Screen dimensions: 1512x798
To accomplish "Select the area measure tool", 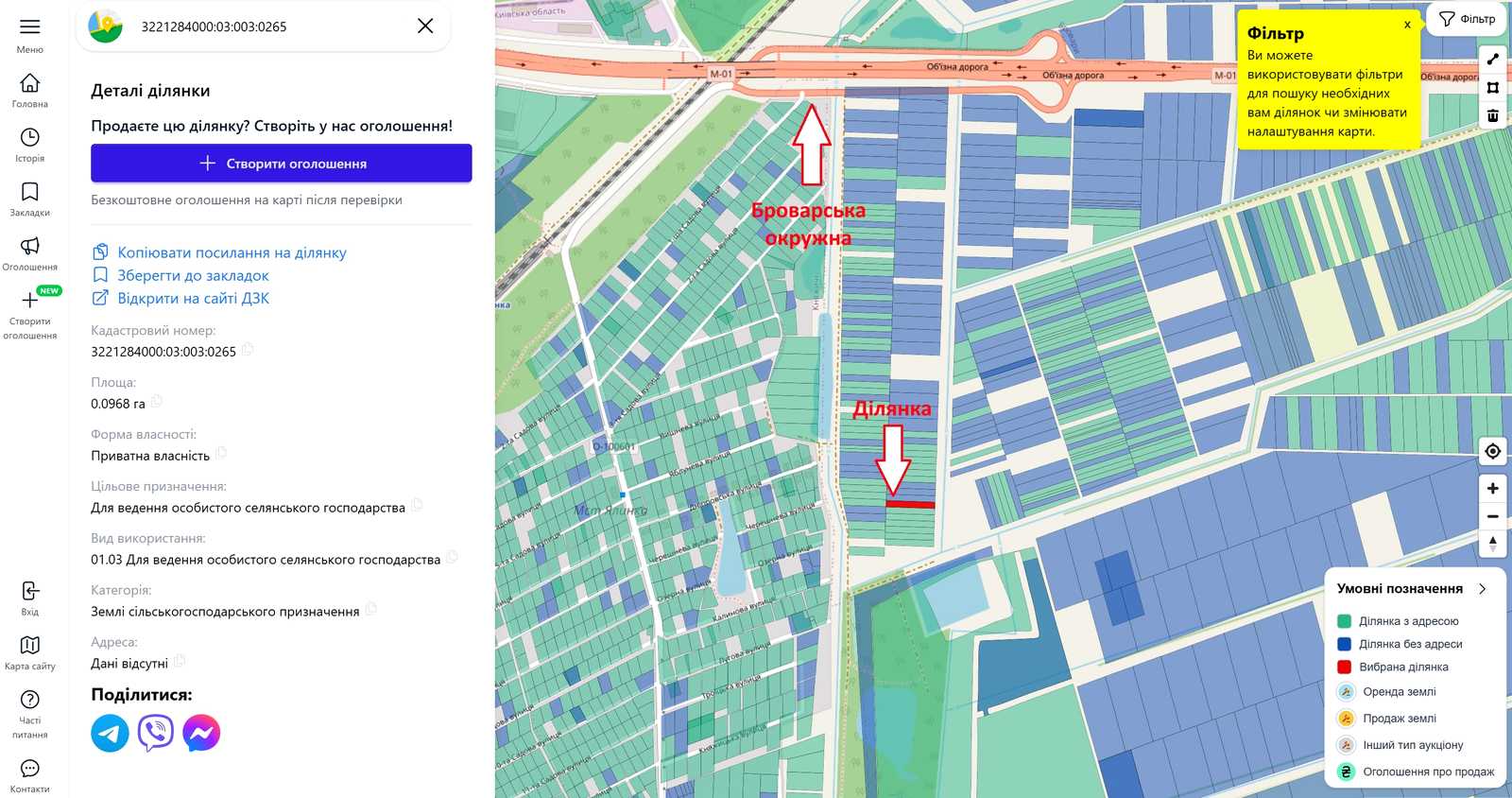I will [1493, 87].
